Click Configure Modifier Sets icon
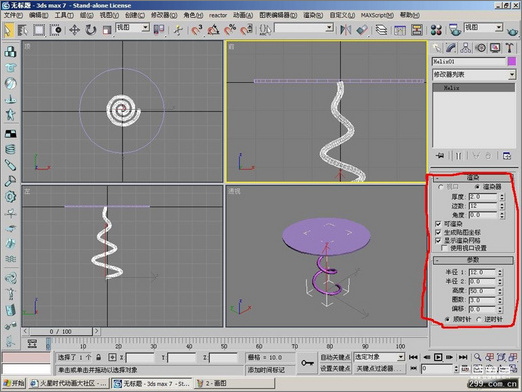Screen dimensions: 522x392 [x=507, y=156]
